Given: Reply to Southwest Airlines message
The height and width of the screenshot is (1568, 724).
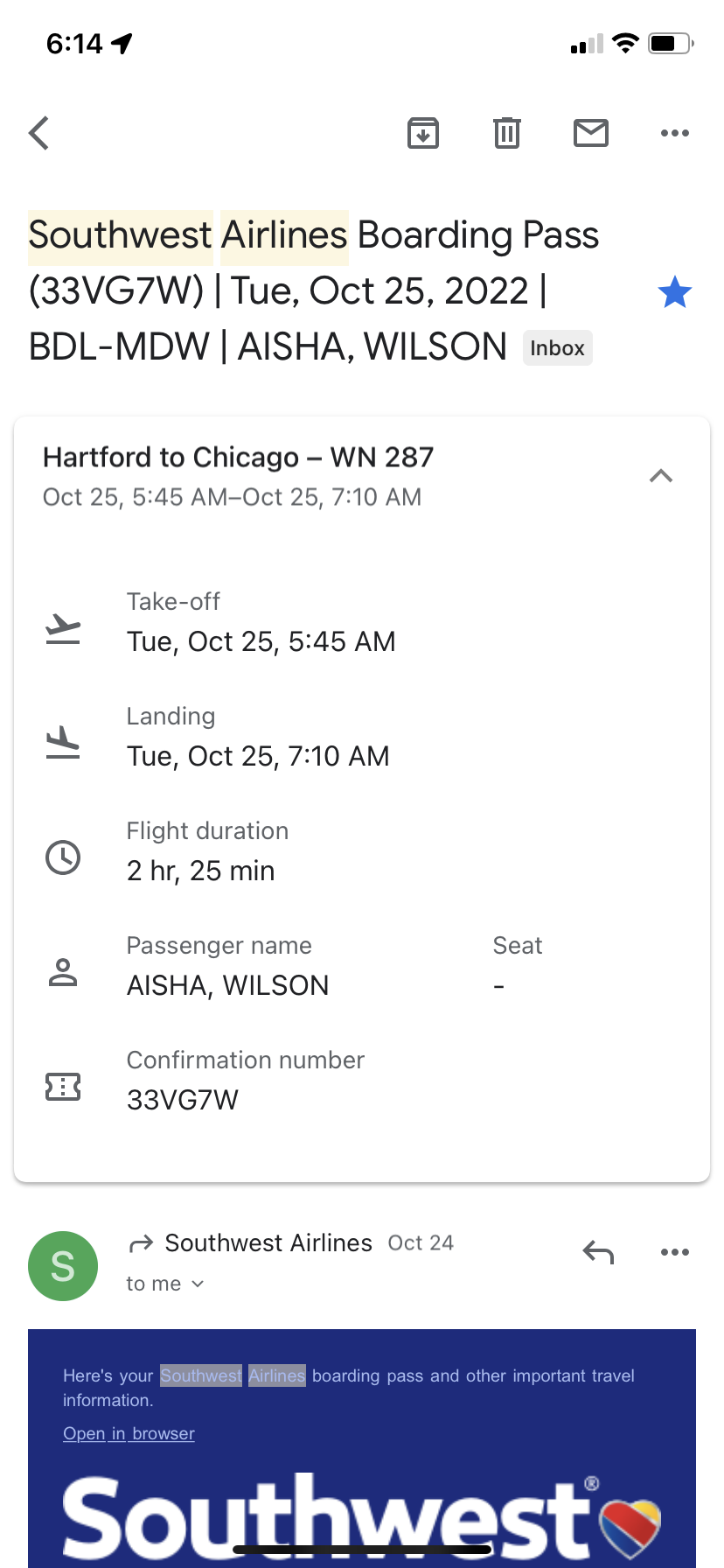Looking at the screenshot, I should click(x=599, y=1253).
